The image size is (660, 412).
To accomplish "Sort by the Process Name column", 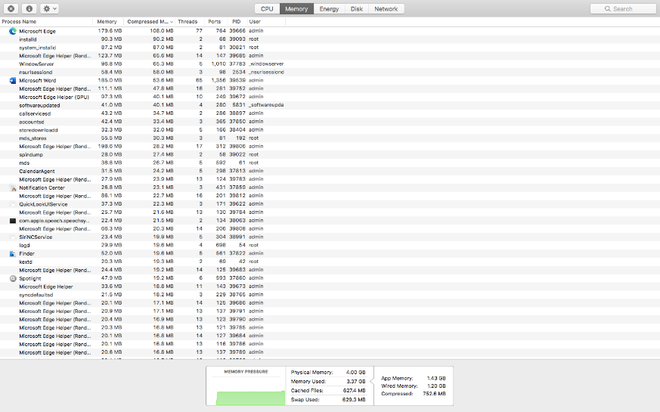I will 46,21.
